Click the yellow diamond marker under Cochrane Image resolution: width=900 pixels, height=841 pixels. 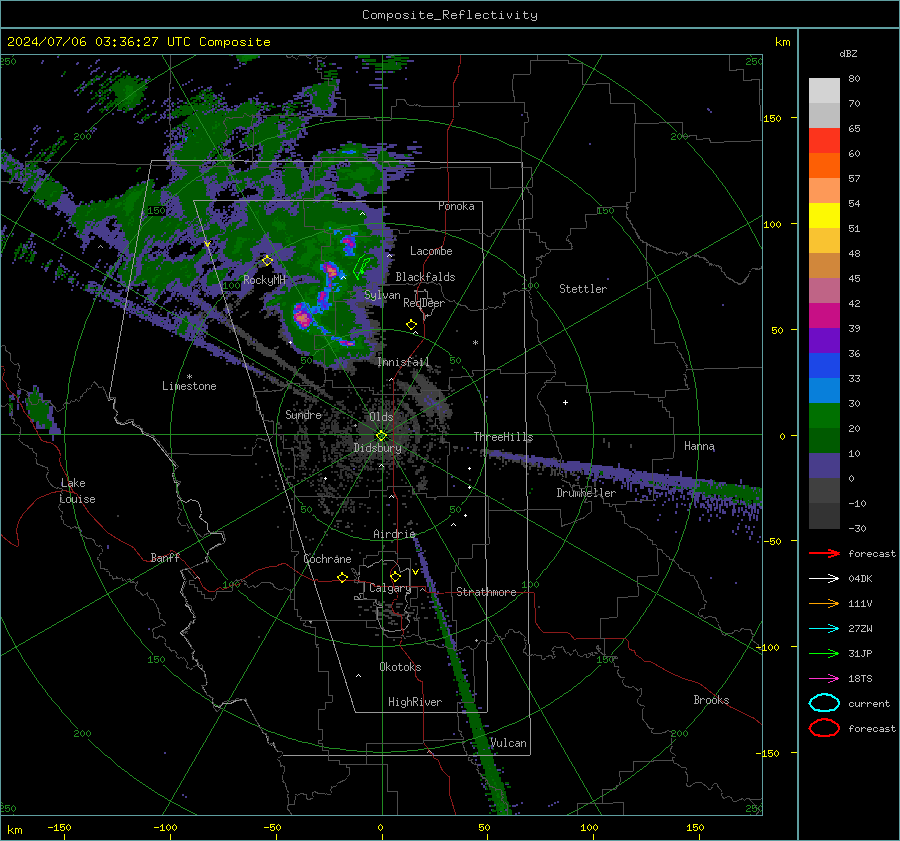coord(343,578)
